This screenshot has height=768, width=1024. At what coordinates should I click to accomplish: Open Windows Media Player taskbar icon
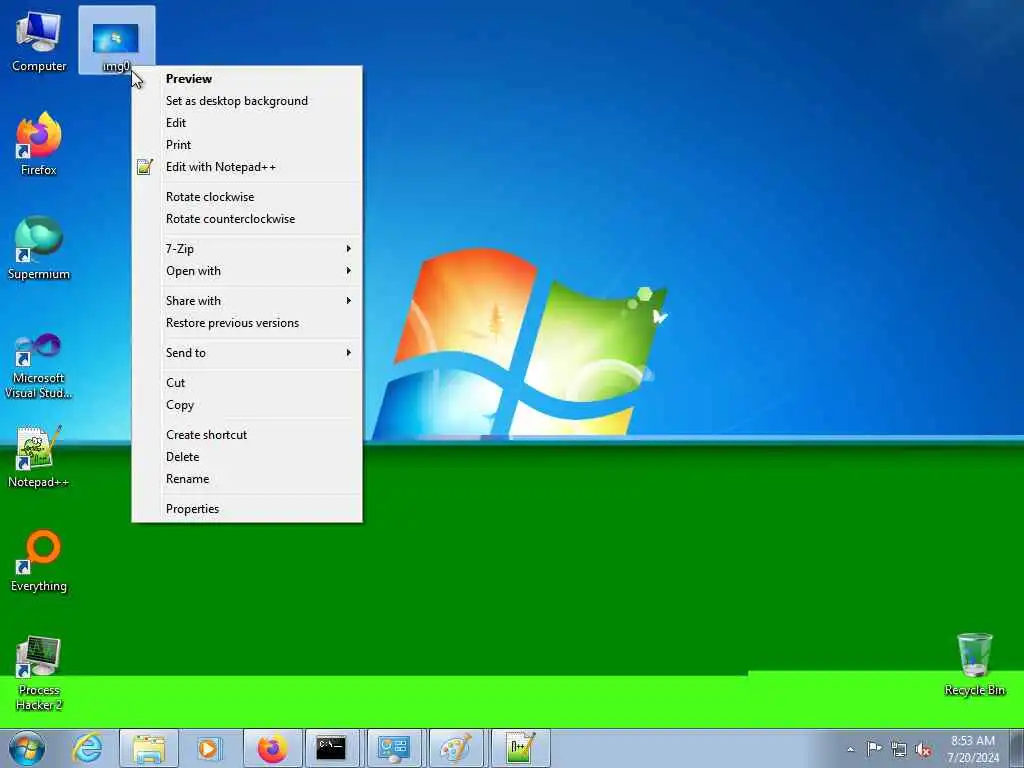coord(209,748)
